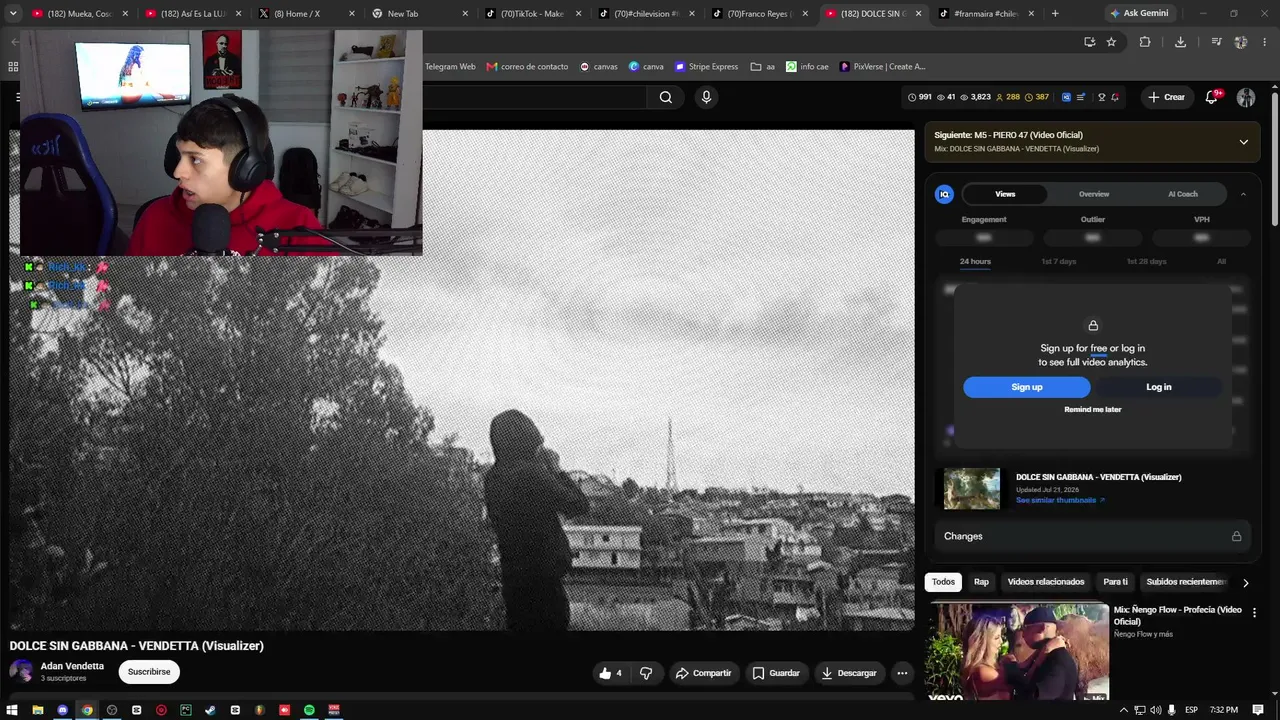Download video with Descargar button

[849, 673]
